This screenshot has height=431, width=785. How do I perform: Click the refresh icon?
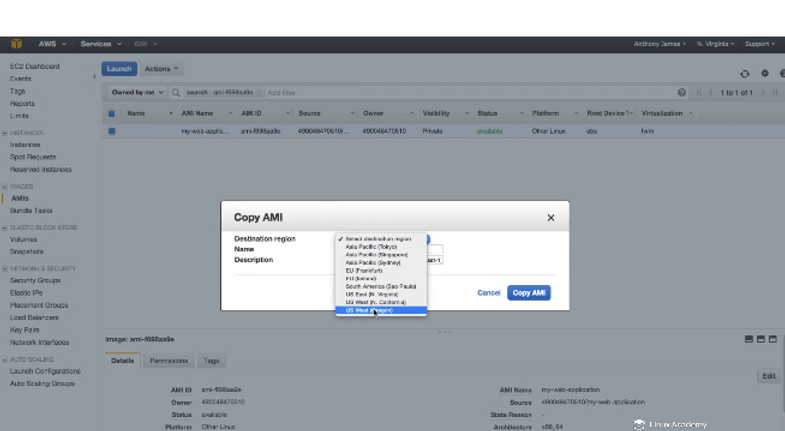(745, 74)
